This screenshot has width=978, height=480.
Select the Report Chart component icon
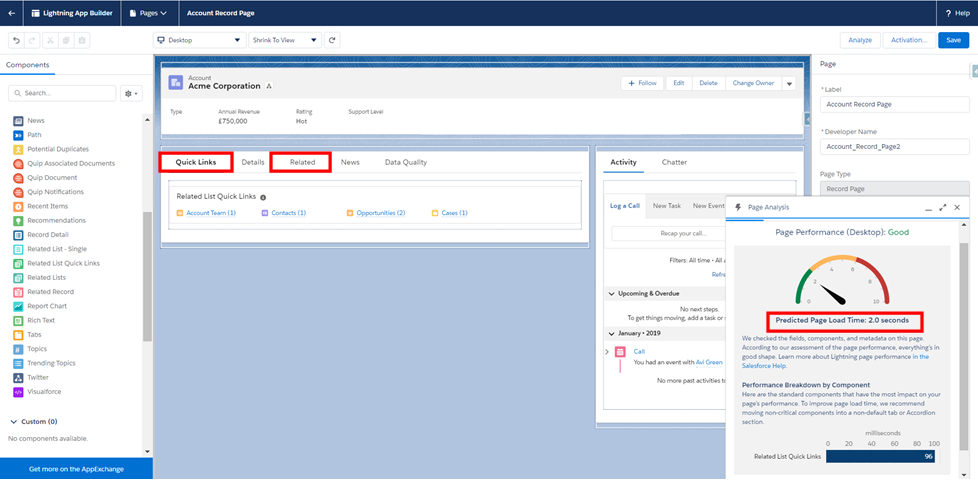[x=18, y=306]
